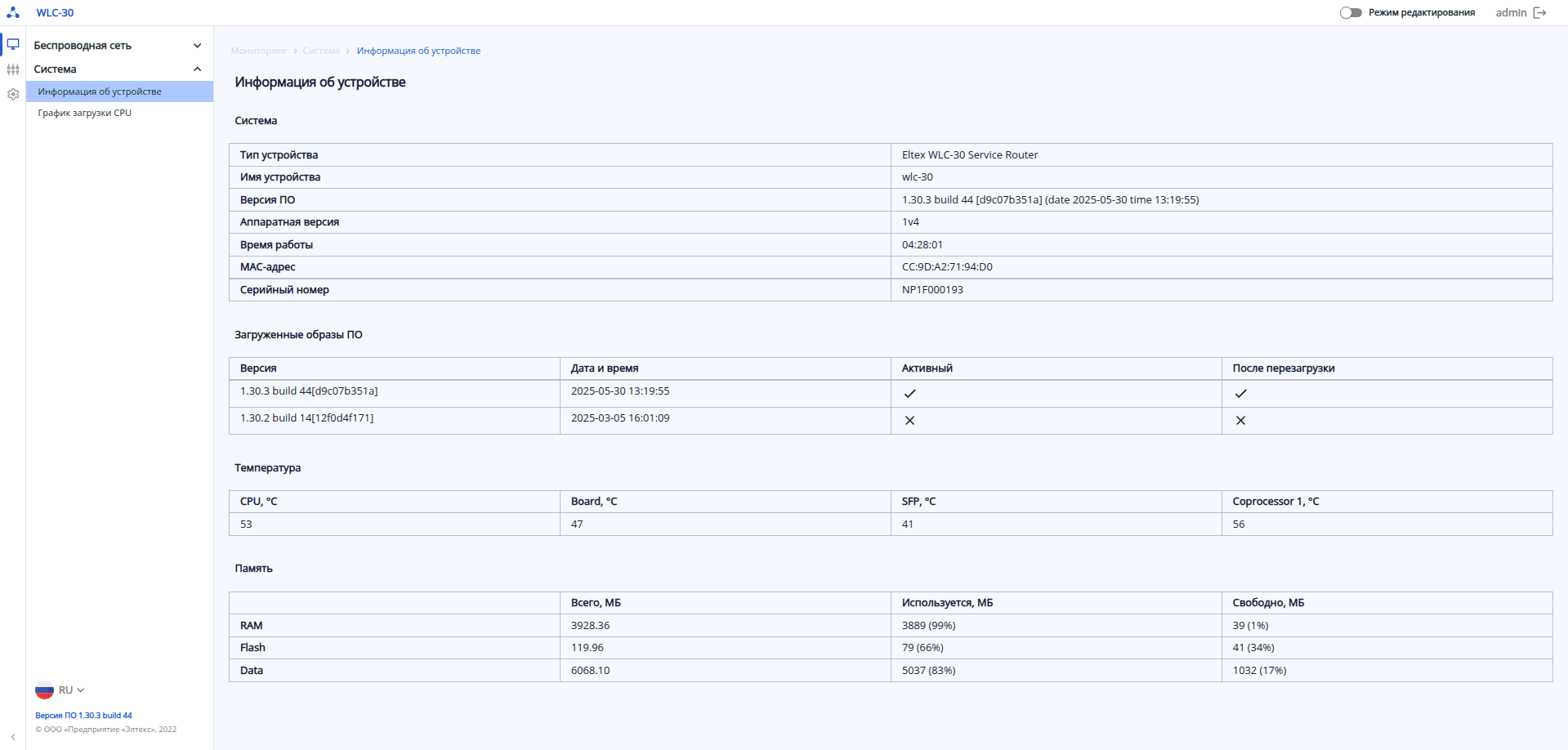Click the Версия ПО 1.30.3 build 44 link
Image resolution: width=1568 pixels, height=750 pixels.
pos(83,715)
